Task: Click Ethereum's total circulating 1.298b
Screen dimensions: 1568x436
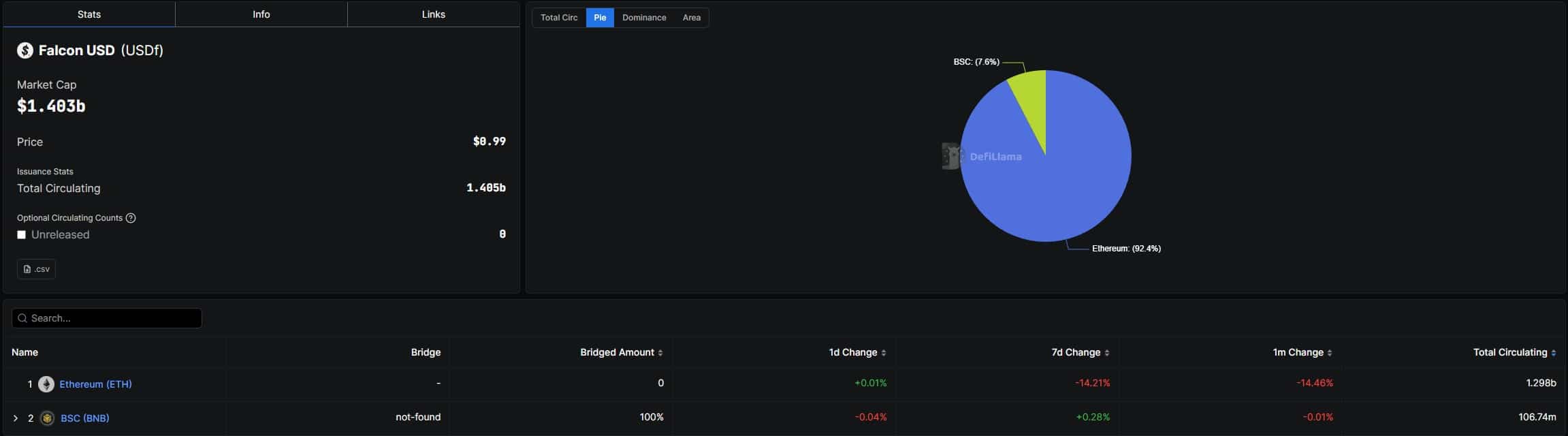Action: click(1541, 384)
